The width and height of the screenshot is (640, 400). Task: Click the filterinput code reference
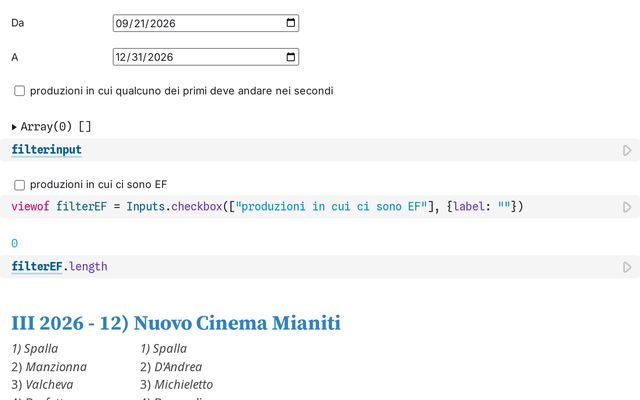pyautogui.click(x=47, y=150)
